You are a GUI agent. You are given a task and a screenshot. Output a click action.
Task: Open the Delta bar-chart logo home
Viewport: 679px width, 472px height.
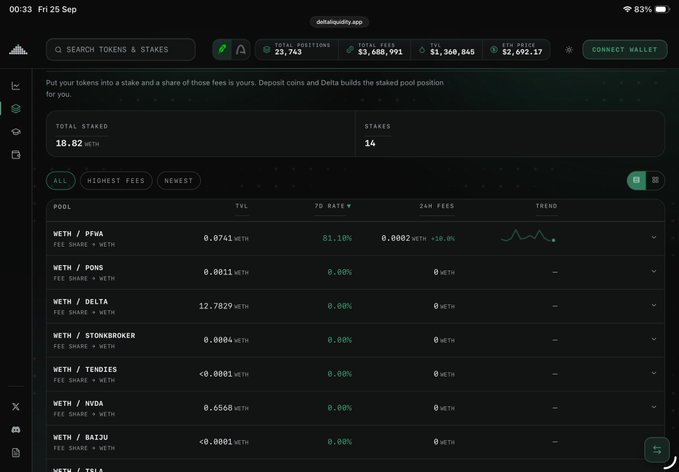[18, 50]
